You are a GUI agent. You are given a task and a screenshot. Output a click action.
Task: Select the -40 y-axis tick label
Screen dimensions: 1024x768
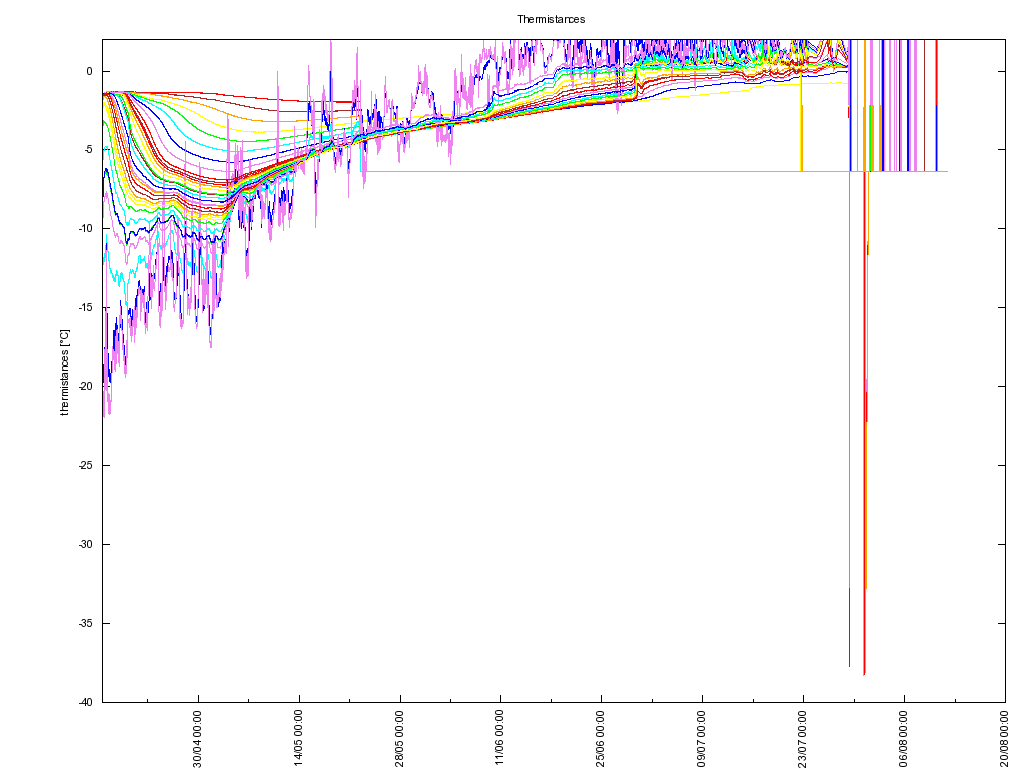click(x=85, y=702)
